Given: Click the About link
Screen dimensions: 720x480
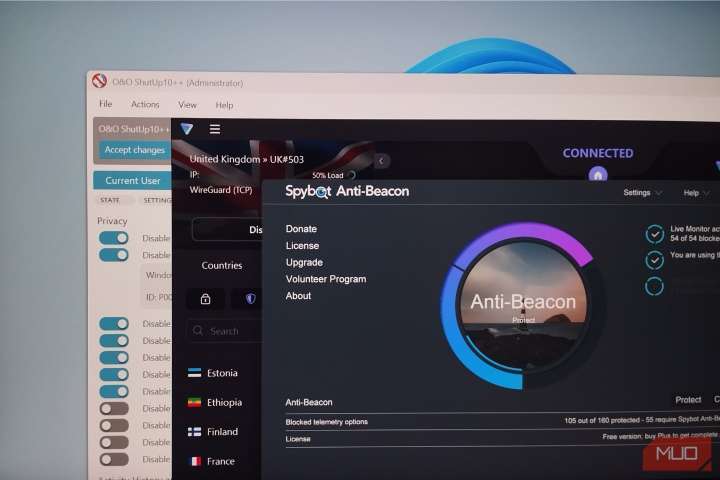Looking at the screenshot, I should [x=298, y=296].
